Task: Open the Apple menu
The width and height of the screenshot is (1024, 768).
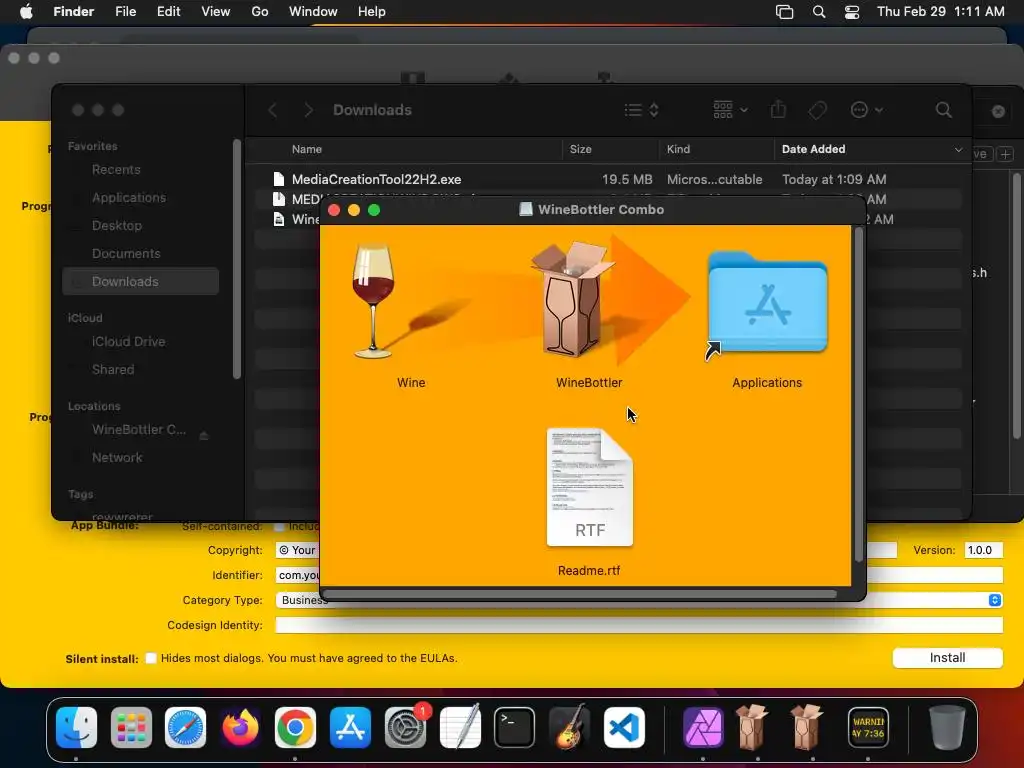Action: click(x=26, y=12)
